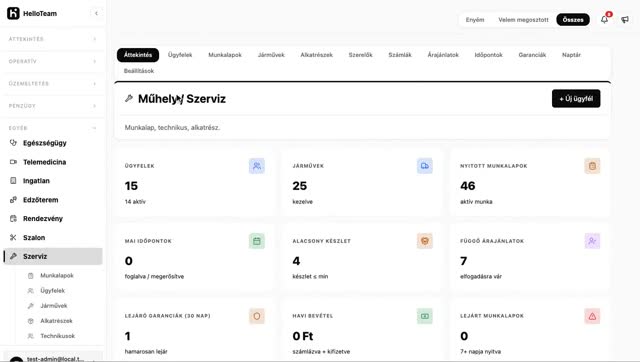Click the Lejáró garanciák shield icon
Image resolution: width=640 pixels, height=362 pixels.
click(x=257, y=316)
